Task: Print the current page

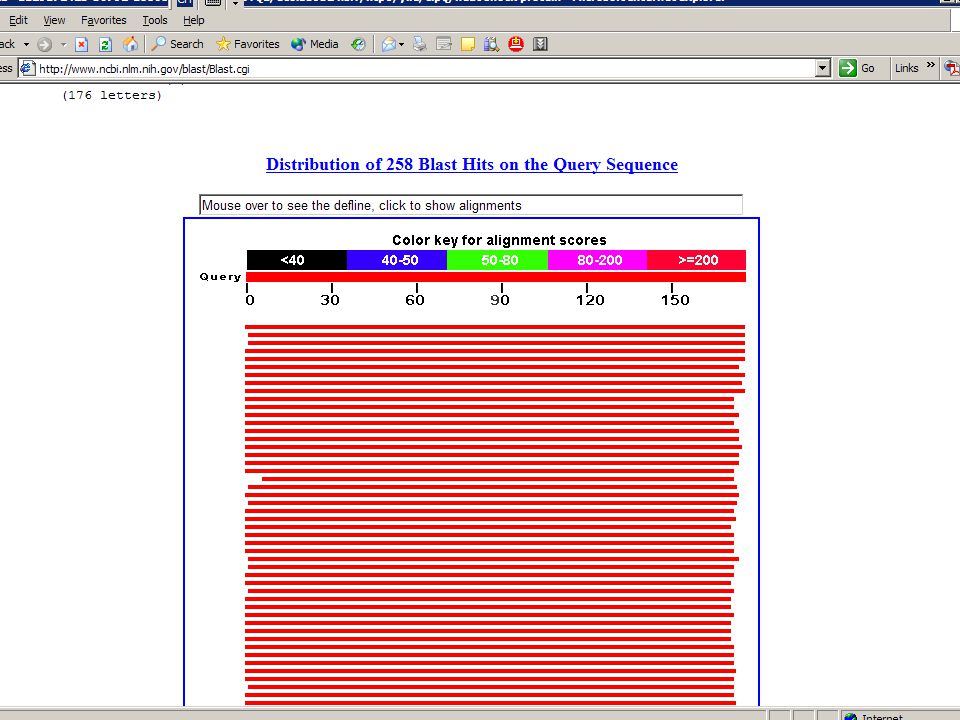Action: (419, 44)
